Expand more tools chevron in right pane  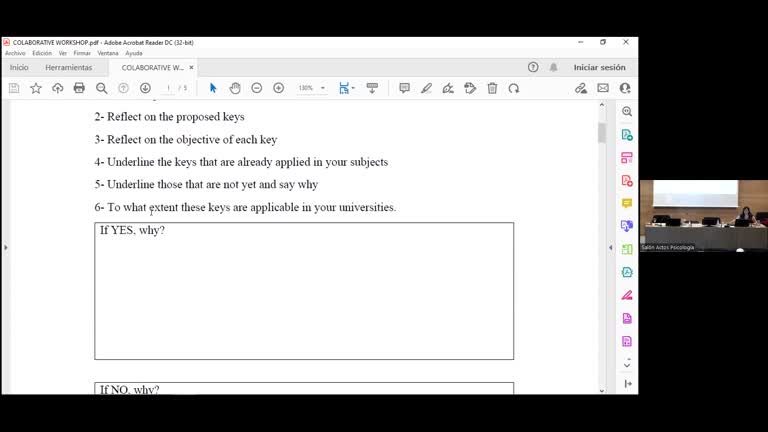pyautogui.click(x=627, y=364)
